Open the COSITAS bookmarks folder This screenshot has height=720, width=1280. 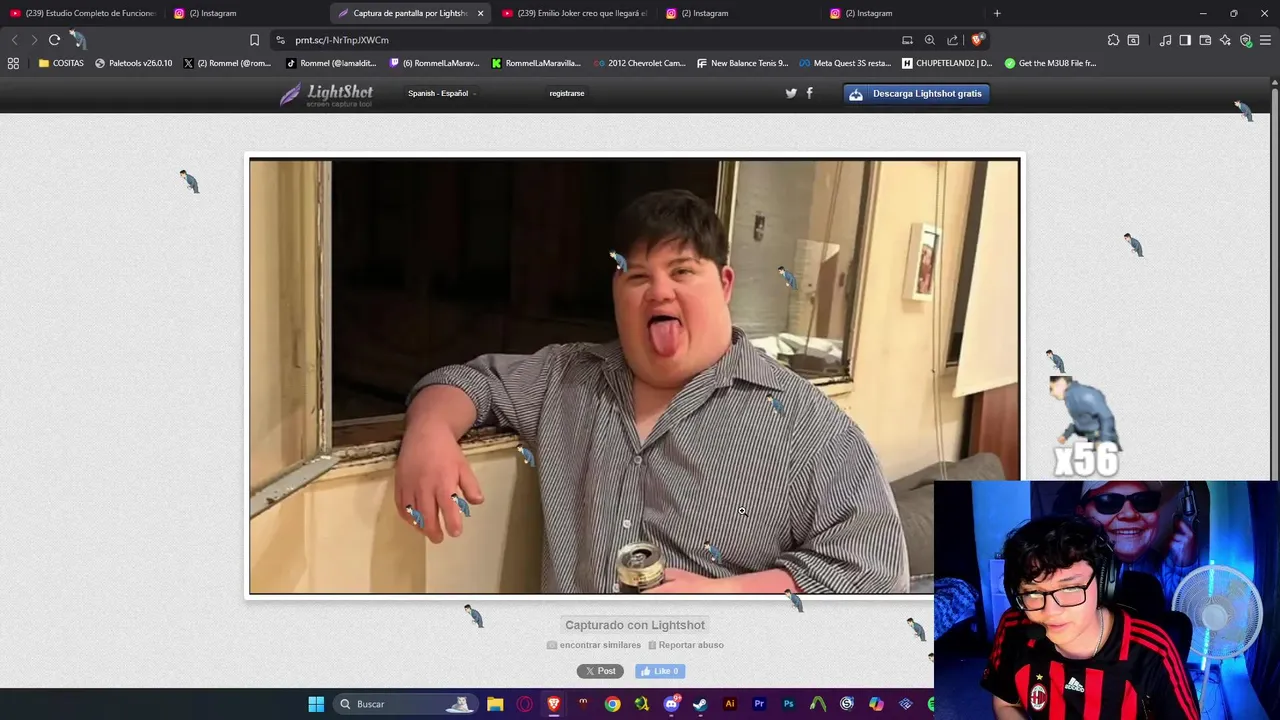(61, 63)
